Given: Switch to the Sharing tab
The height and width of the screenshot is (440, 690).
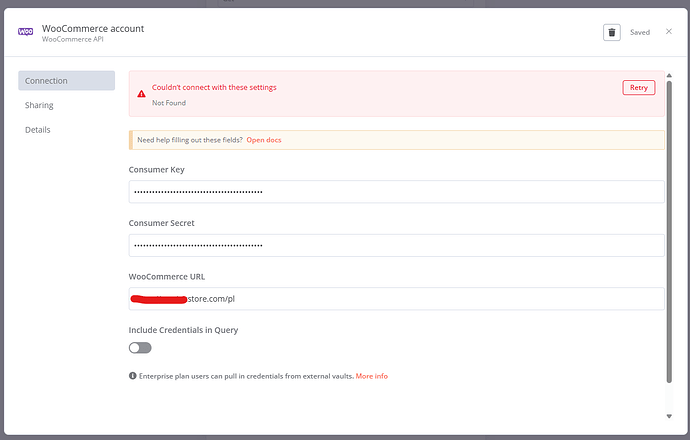Looking at the screenshot, I should coord(40,105).
